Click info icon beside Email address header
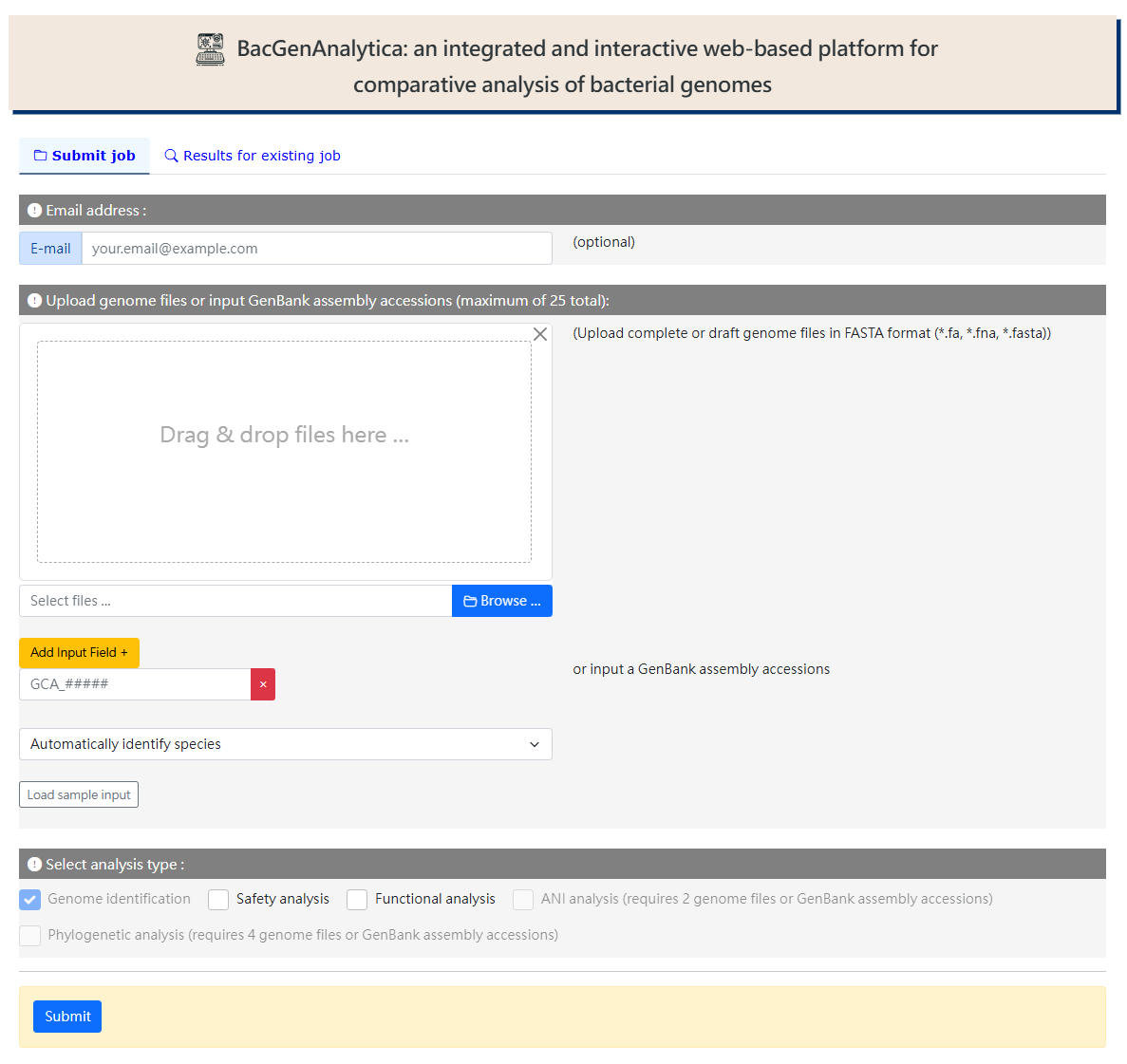 click(35, 211)
